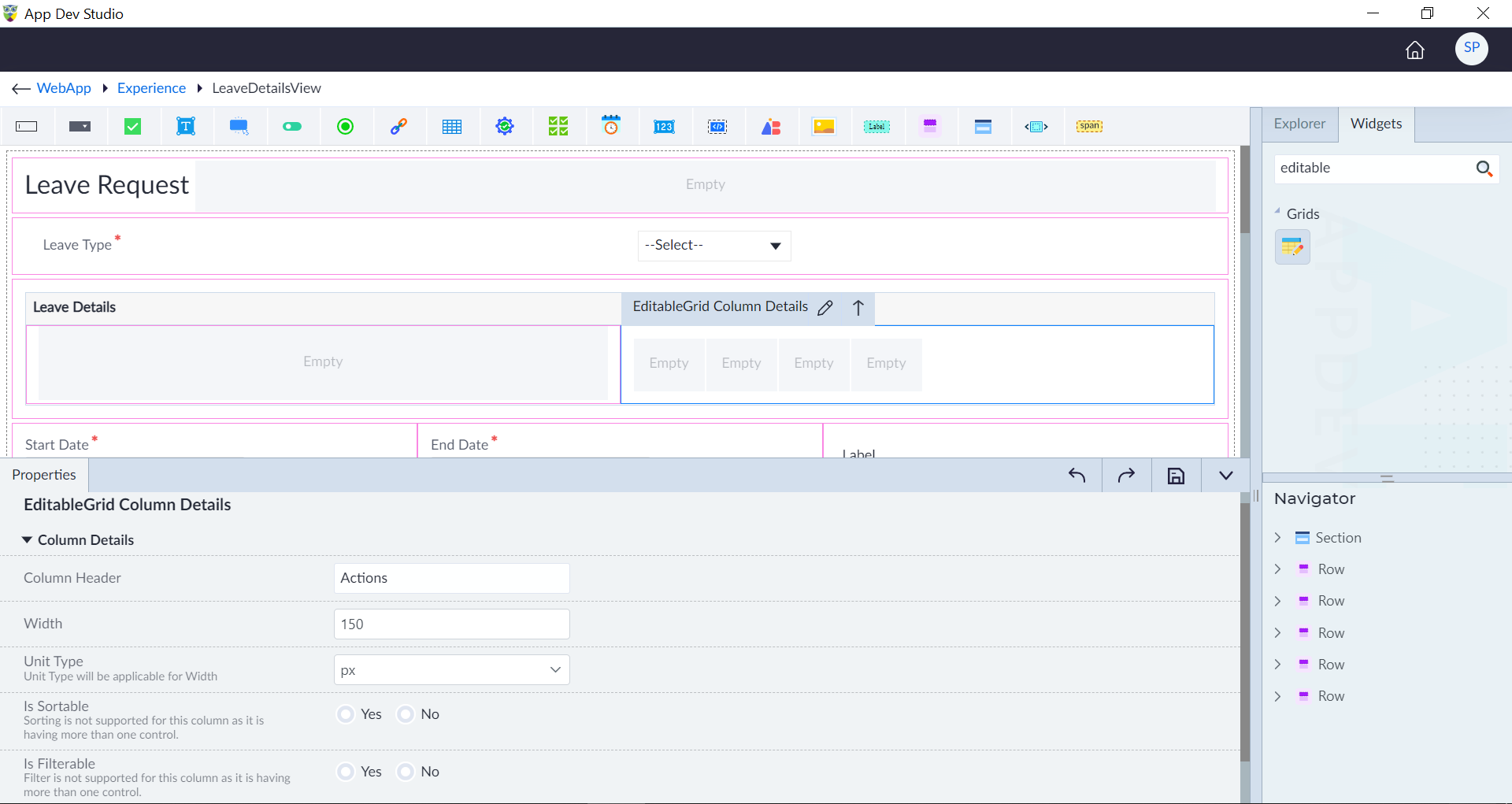
Task: Set Is Filterable to No
Action: [405, 772]
